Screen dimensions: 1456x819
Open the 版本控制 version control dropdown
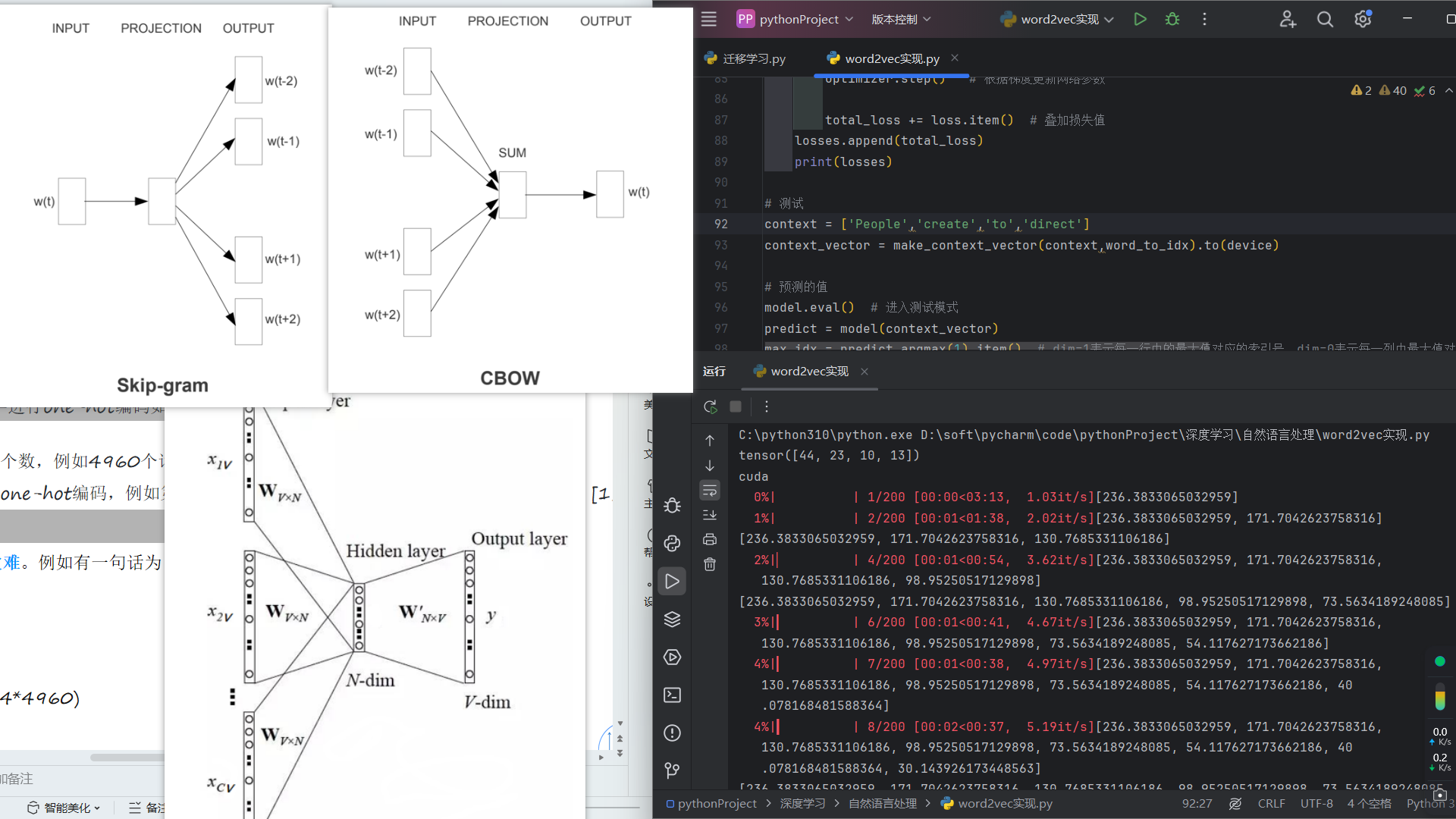pyautogui.click(x=901, y=20)
